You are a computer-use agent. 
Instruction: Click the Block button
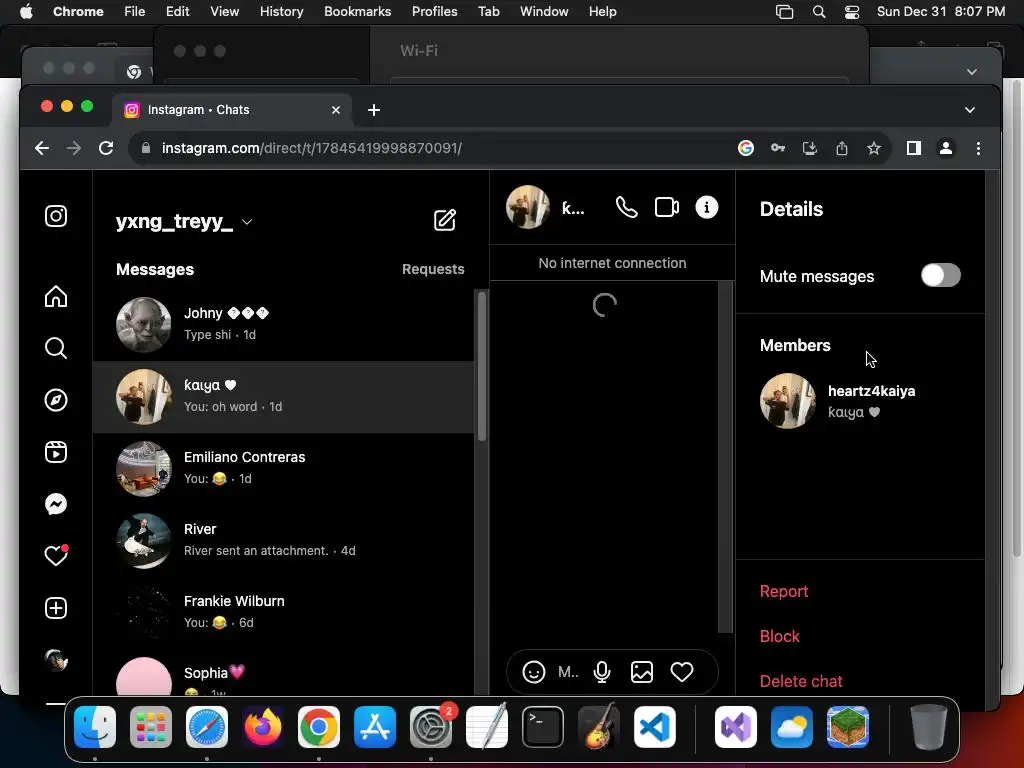coord(780,636)
